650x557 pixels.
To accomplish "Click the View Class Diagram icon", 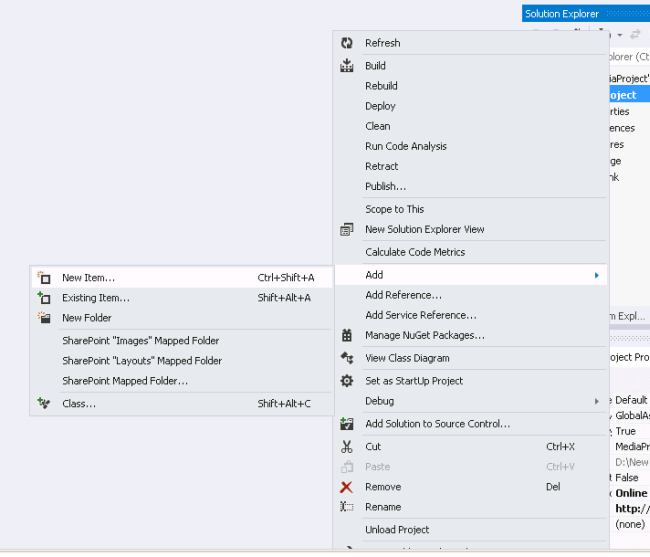I will [x=347, y=358].
